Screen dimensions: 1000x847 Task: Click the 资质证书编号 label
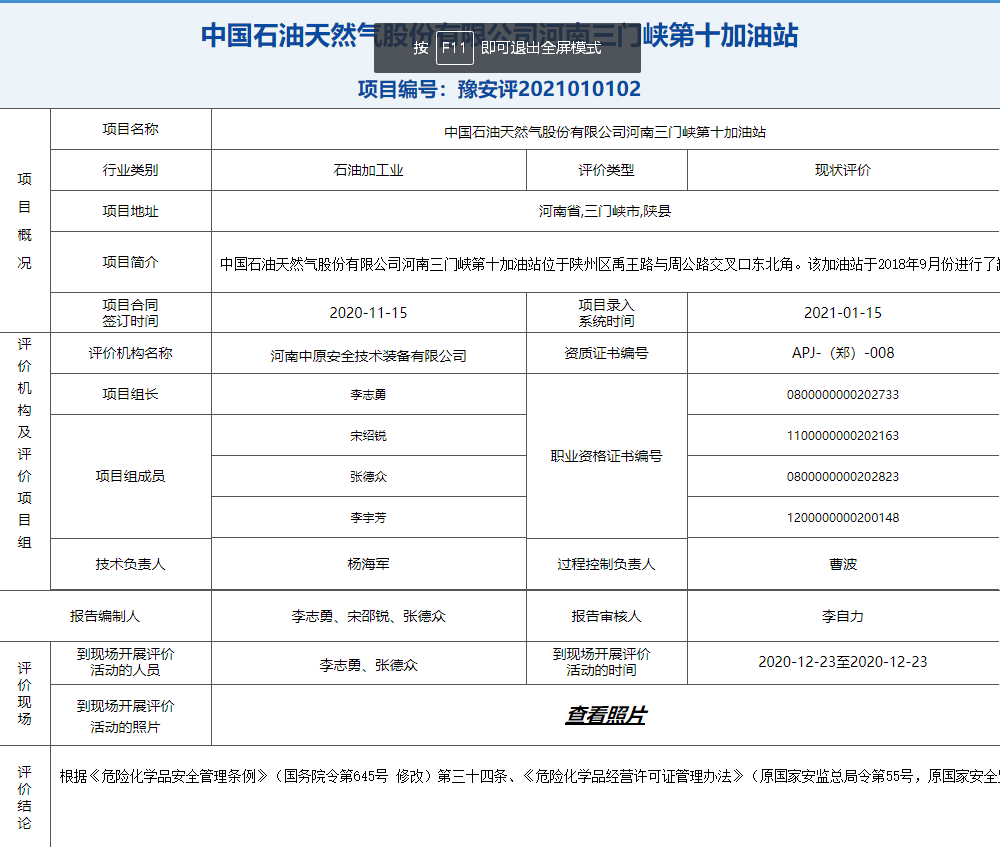point(607,353)
